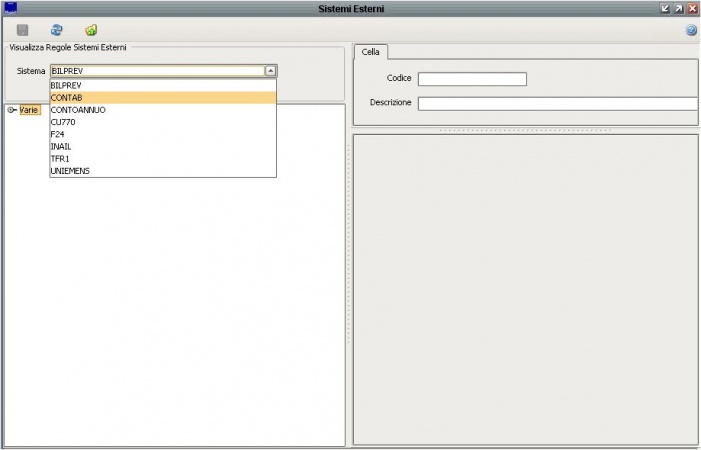701x450 pixels.
Task: Expand the Varie tree node handle
Action: point(11,110)
